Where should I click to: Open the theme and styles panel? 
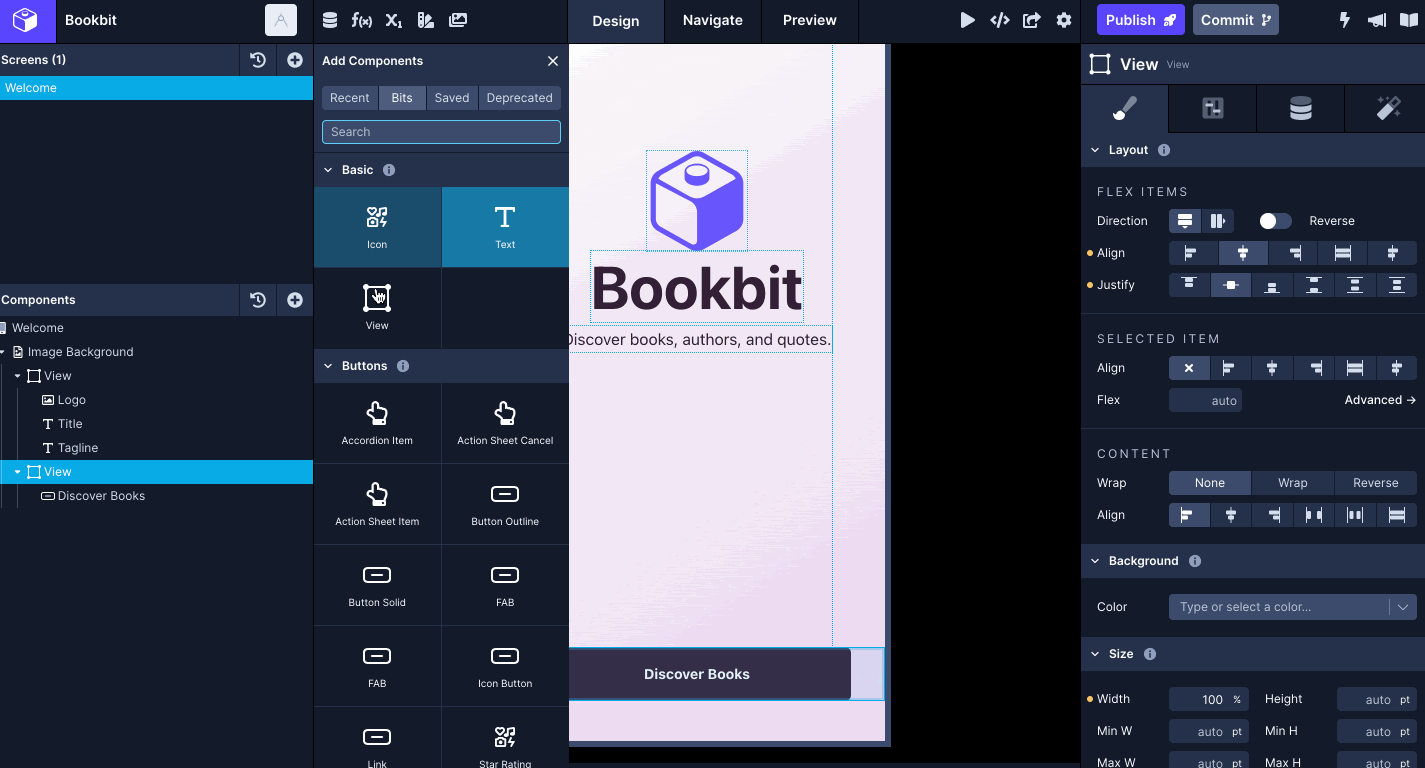pyautogui.click(x=424, y=20)
